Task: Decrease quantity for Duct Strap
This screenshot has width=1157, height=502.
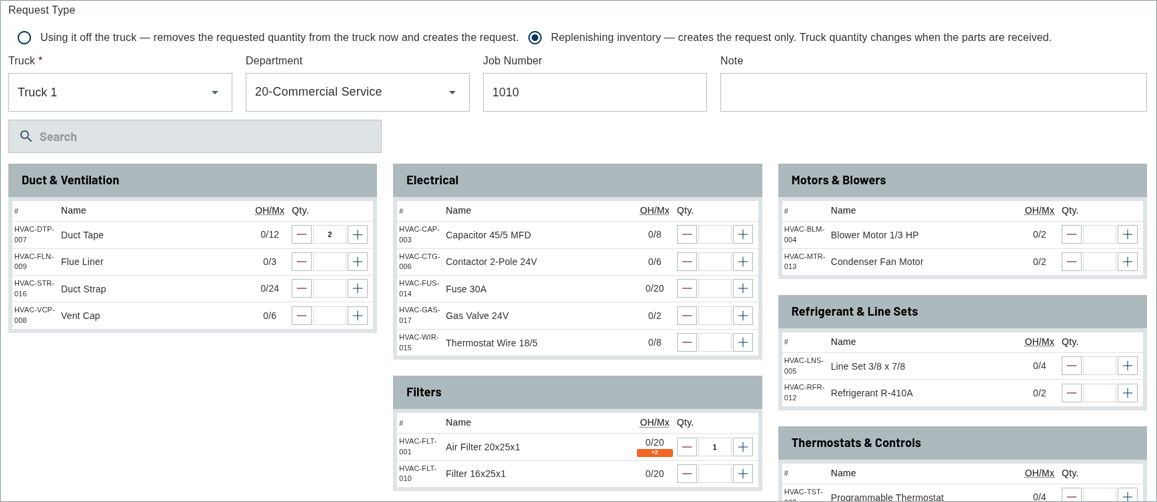Action: point(302,289)
